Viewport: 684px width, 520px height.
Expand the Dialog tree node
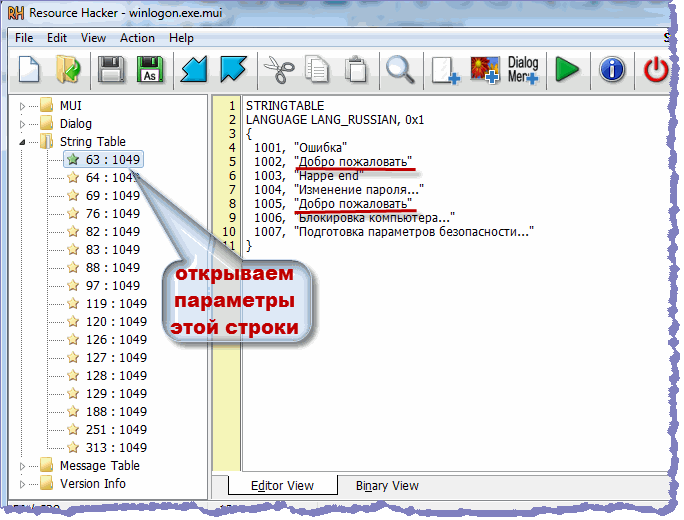[22, 124]
